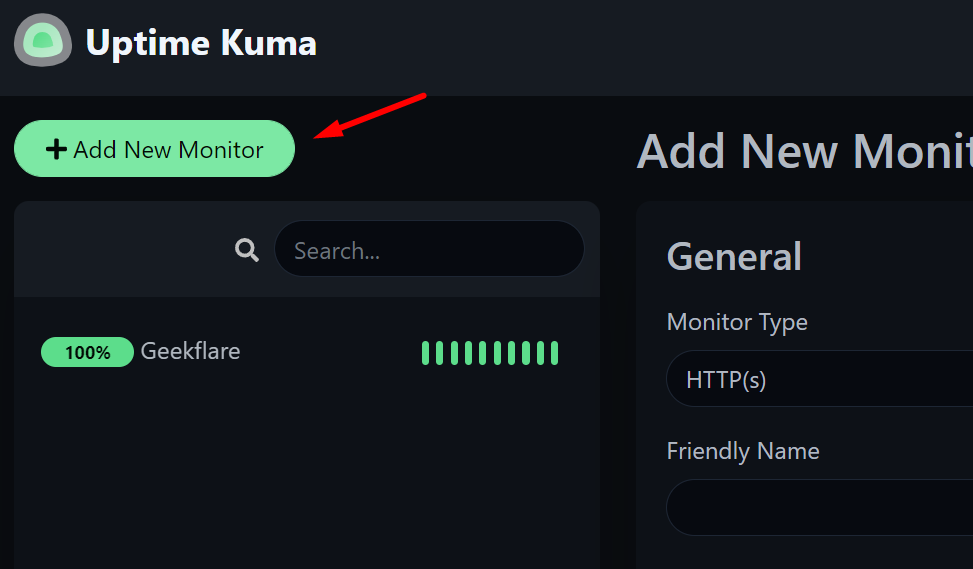Click Geekflare's 100% uptime badge
973x569 pixels.
(87, 352)
